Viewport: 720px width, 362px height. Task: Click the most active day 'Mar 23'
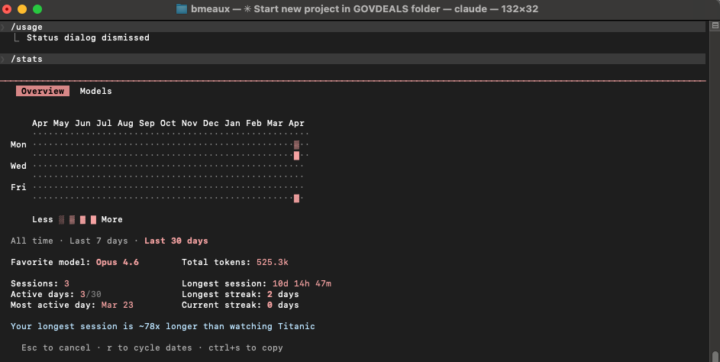point(117,305)
